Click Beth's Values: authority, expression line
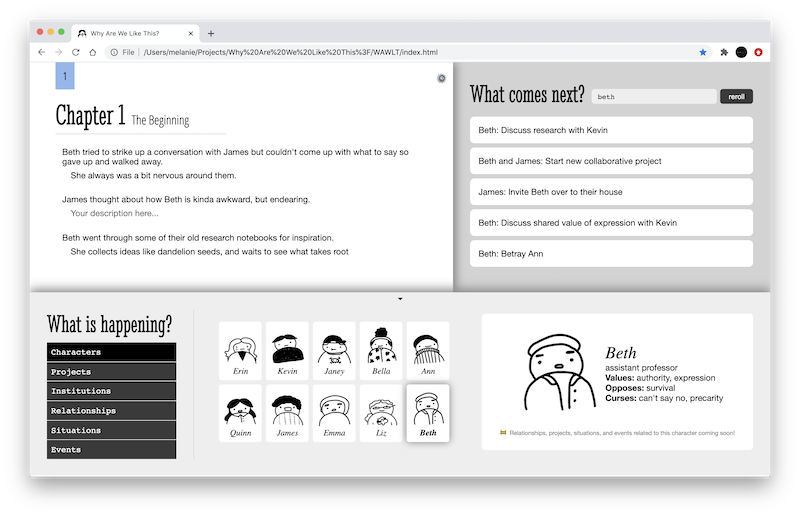Viewport: 800px width, 516px height. (x=660, y=378)
